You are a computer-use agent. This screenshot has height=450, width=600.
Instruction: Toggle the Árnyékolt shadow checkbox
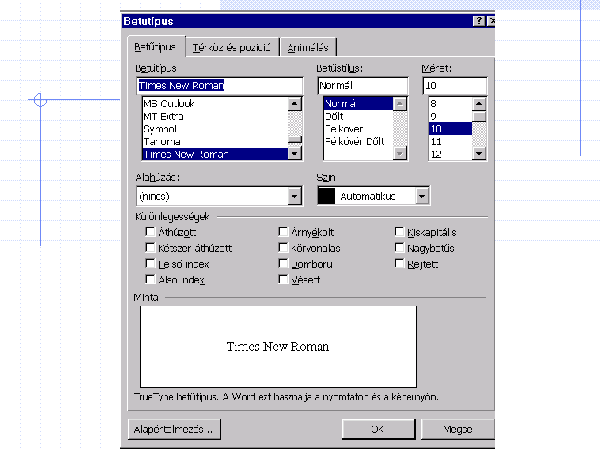coord(283,231)
